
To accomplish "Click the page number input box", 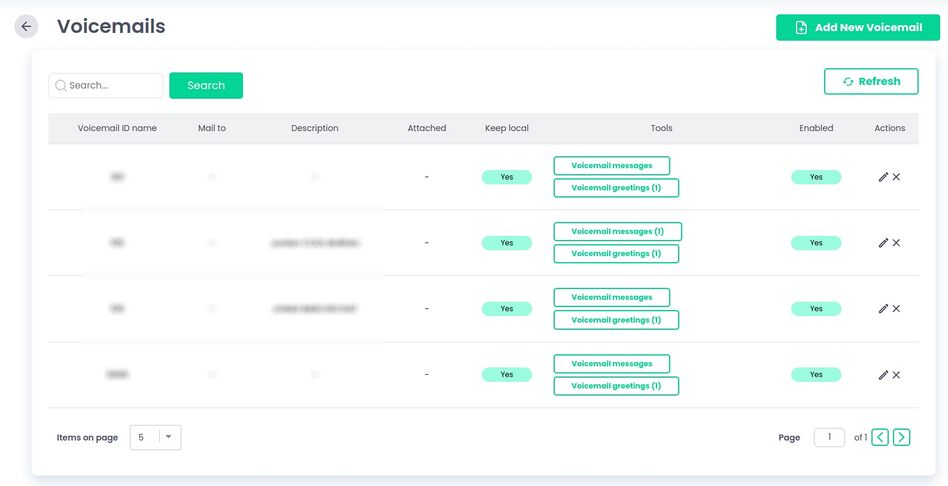I will tap(829, 437).
